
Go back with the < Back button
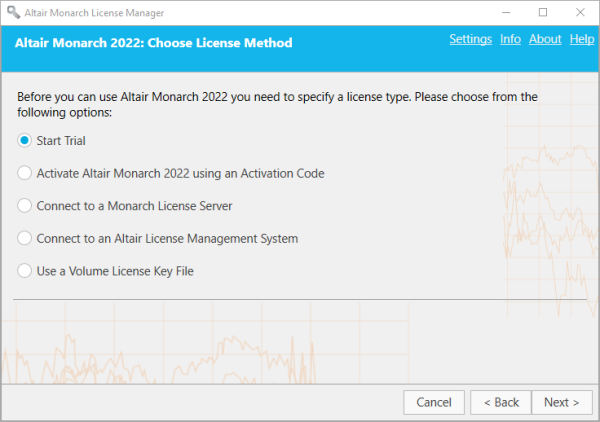click(x=501, y=402)
